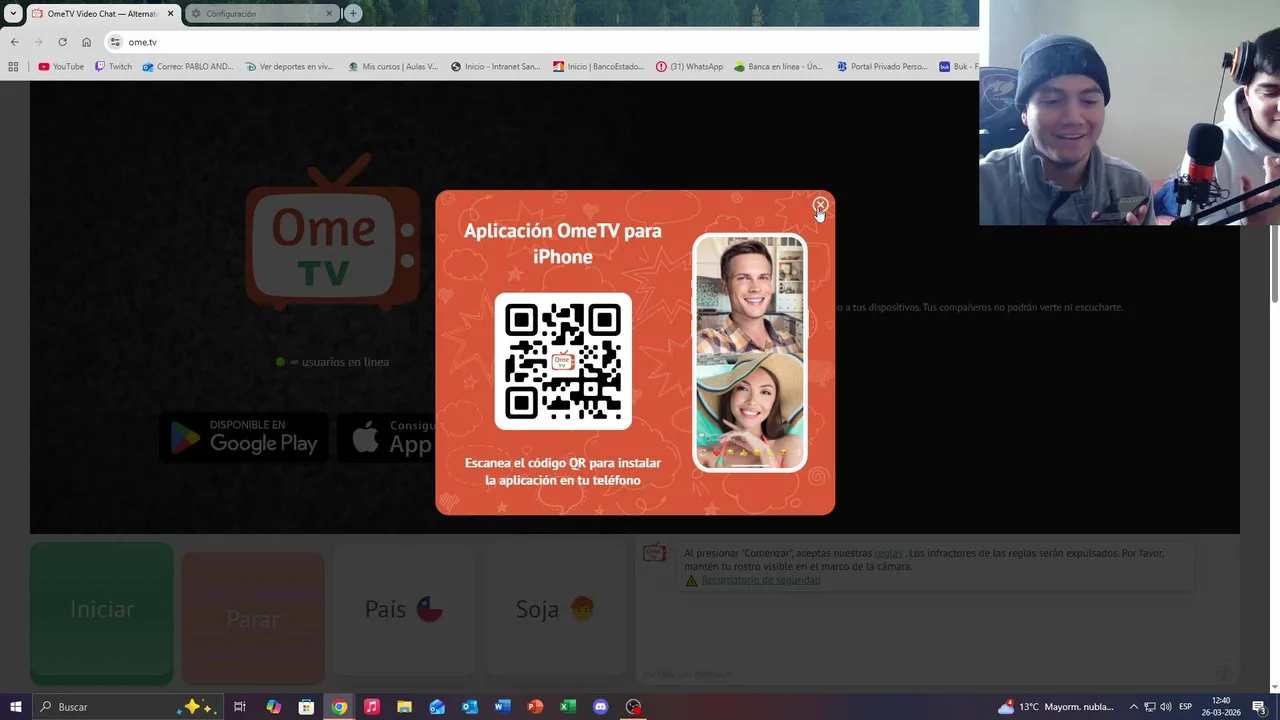Open the Mis cursos | Aulas V... bookmark
Viewport: 1280px width, 720px height.
pos(393,67)
